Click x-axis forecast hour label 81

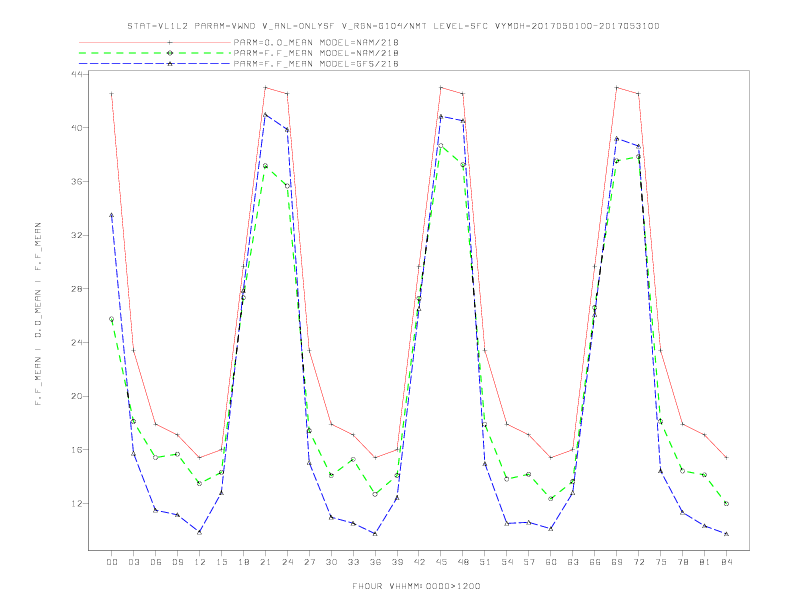pyautogui.click(x=705, y=562)
